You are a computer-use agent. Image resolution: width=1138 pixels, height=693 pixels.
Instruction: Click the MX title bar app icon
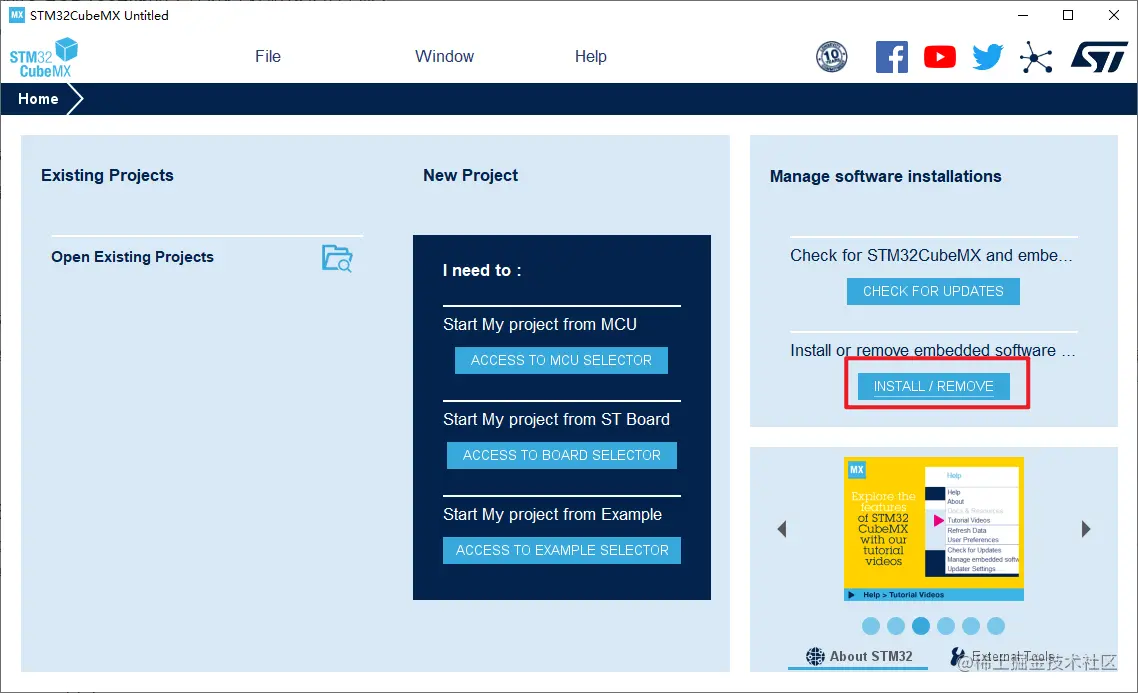click(17, 15)
